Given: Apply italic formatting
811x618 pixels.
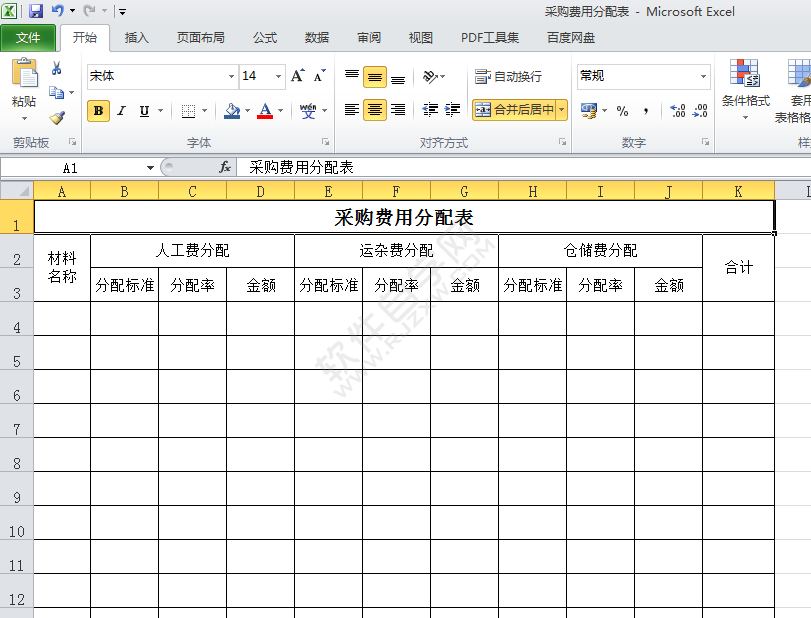Looking at the screenshot, I should (120, 111).
